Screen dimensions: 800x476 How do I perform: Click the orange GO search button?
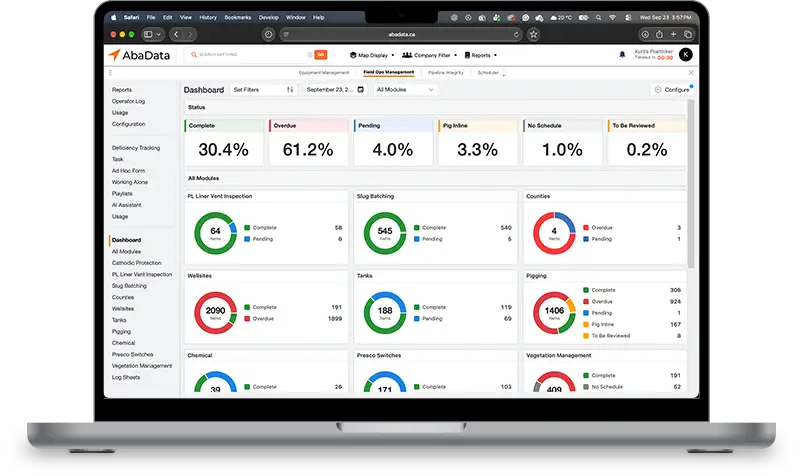point(321,55)
